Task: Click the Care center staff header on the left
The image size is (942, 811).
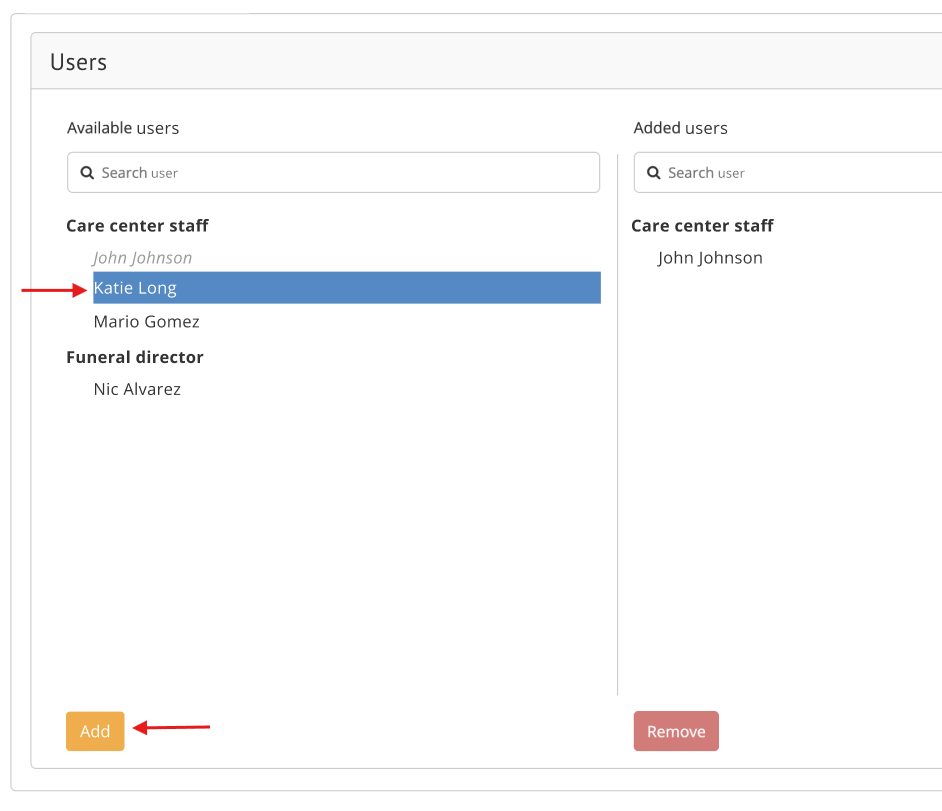Action: pos(137,225)
